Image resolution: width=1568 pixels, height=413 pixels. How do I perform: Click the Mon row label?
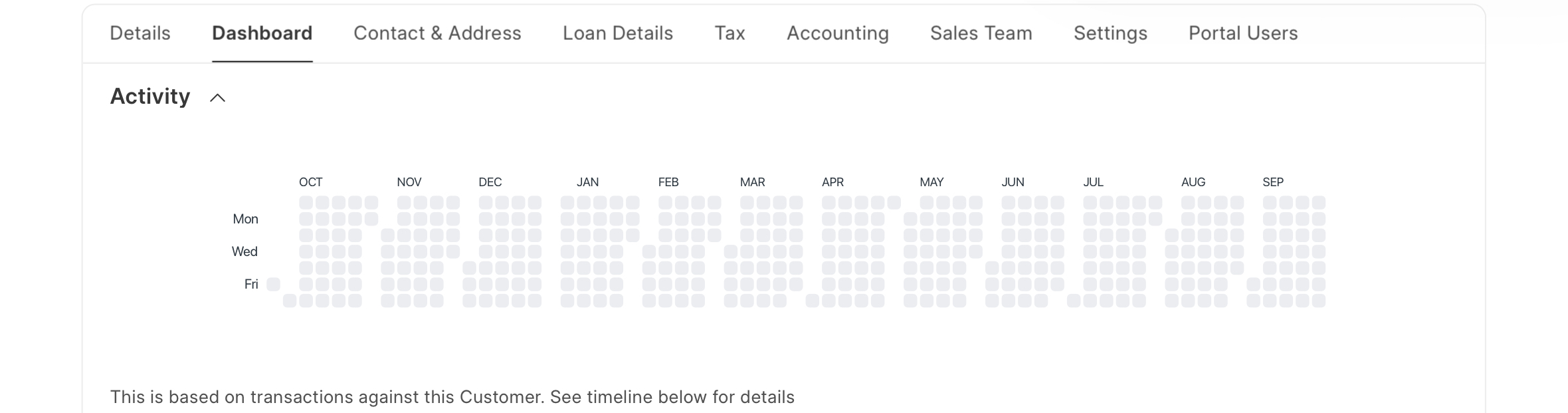[245, 218]
